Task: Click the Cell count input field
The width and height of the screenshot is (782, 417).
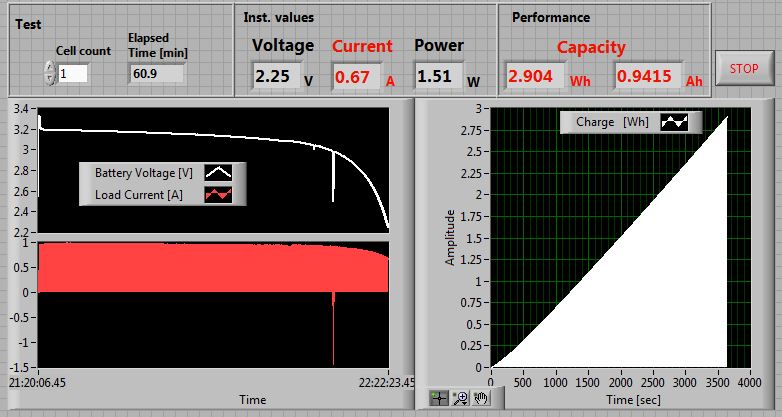Action: 73,74
